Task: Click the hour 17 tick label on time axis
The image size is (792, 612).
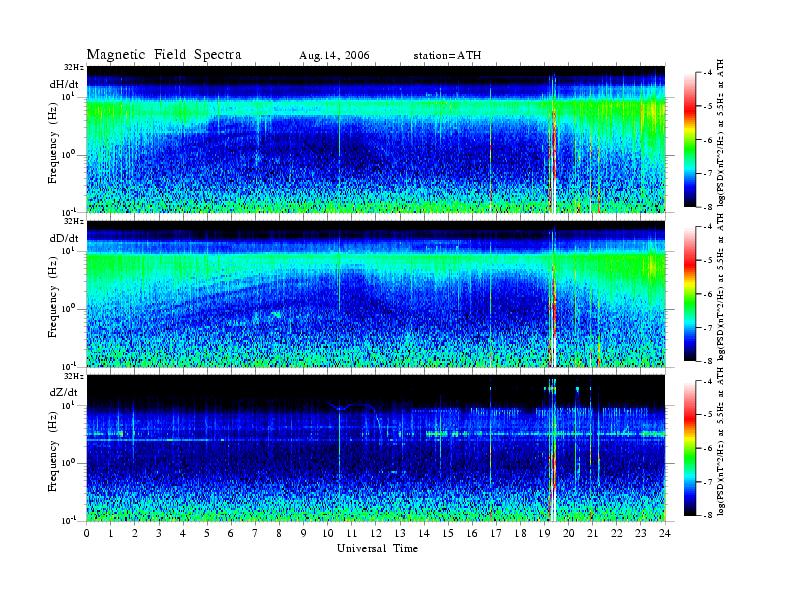Action: (496, 533)
